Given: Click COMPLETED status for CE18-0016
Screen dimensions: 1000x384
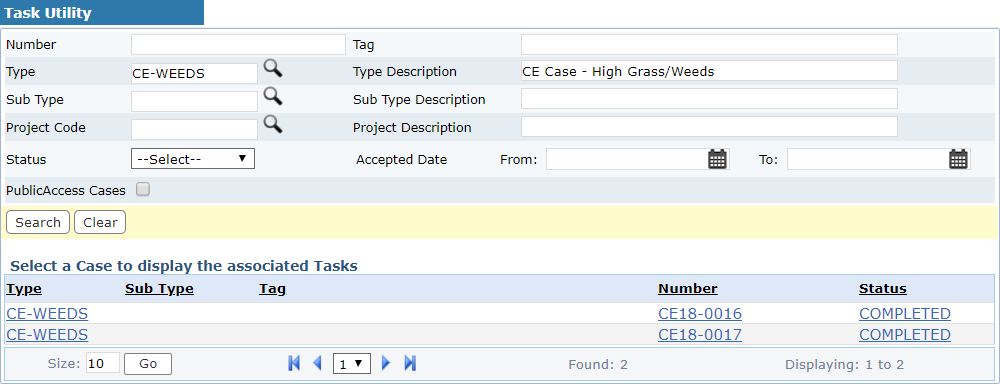Looking at the screenshot, I should [905, 313].
